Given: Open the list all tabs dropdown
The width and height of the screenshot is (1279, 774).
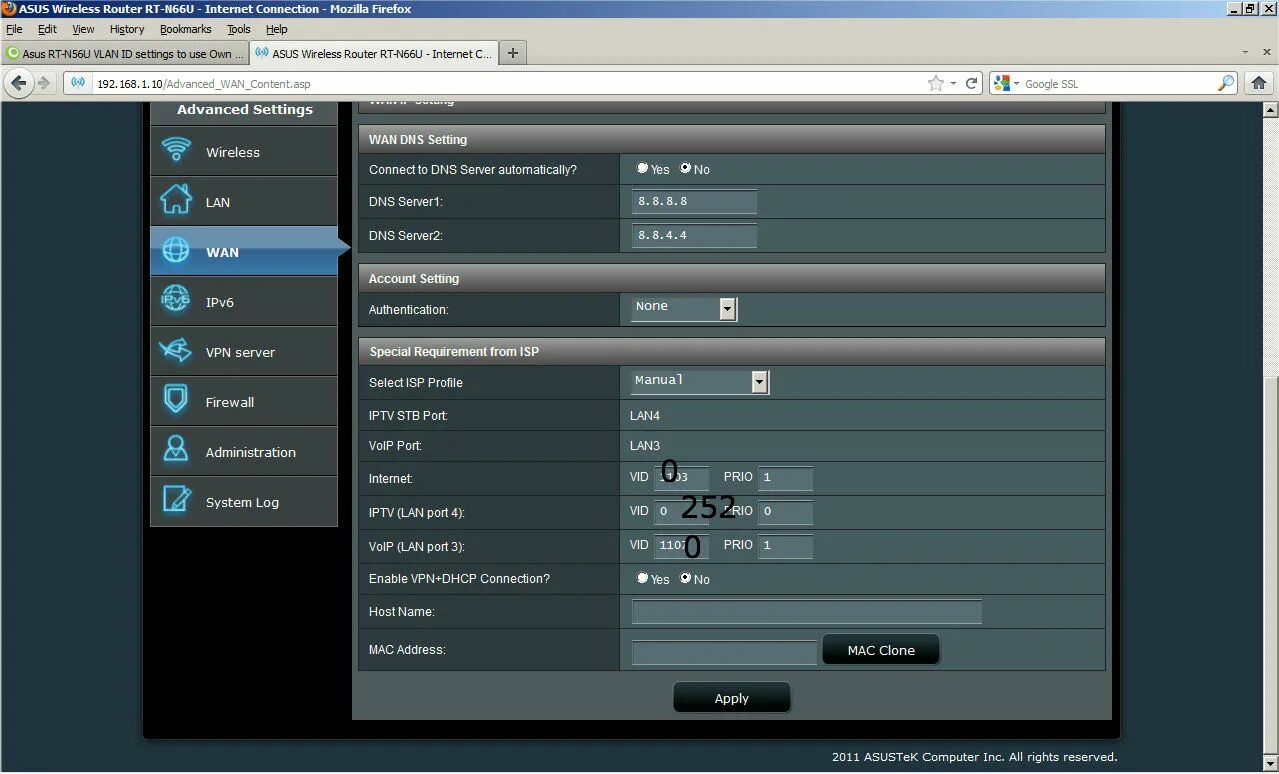Looking at the screenshot, I should click(1244, 53).
